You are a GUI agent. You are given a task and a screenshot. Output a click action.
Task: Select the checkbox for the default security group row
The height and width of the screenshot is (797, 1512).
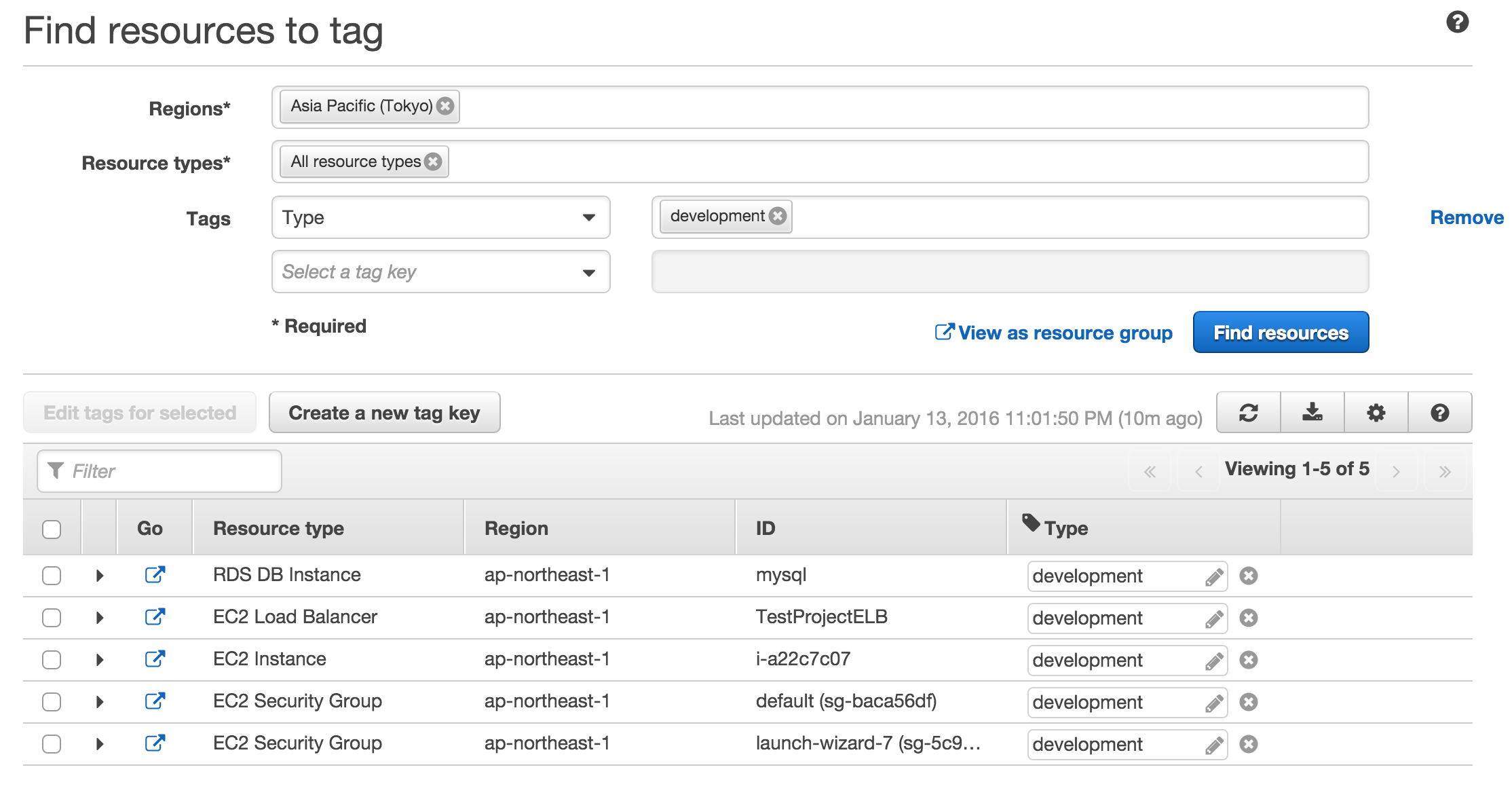52,702
